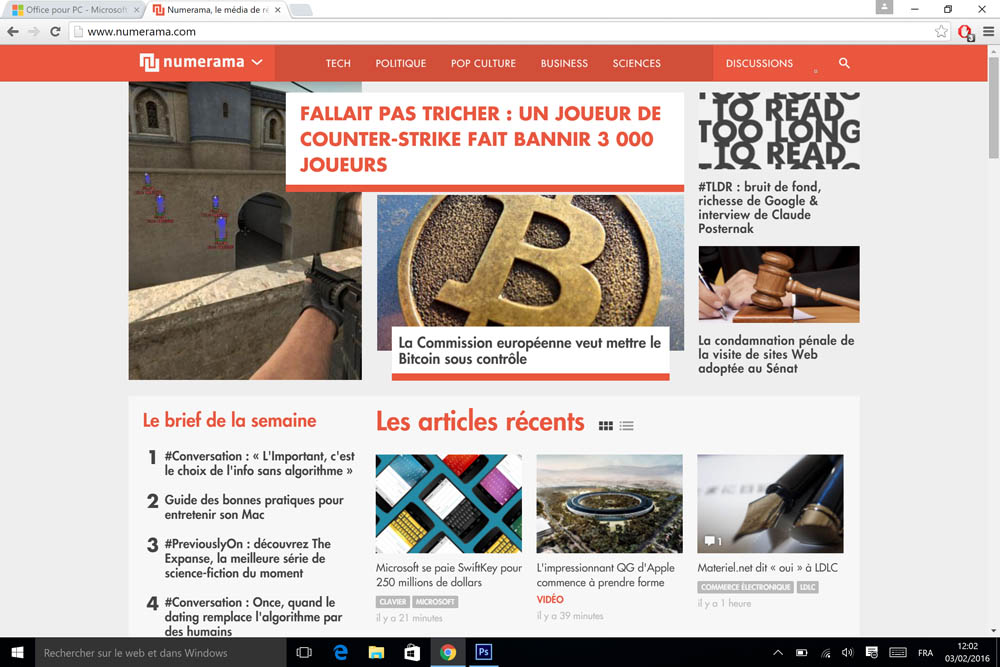Click the Counter-Strike game screenshot
The height and width of the screenshot is (667, 1000).
pos(245,231)
